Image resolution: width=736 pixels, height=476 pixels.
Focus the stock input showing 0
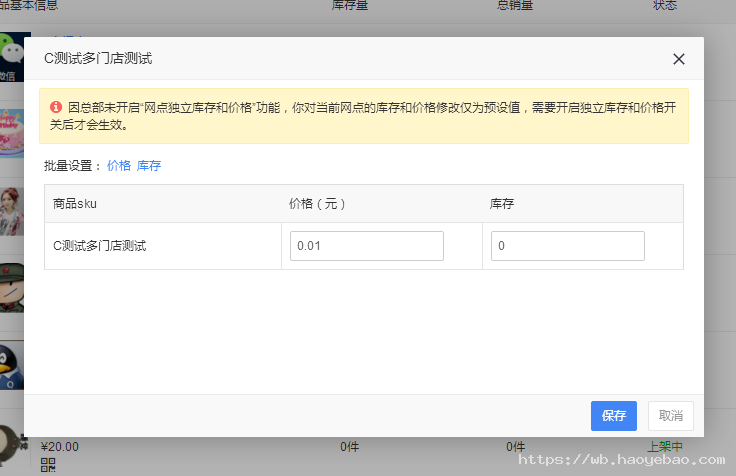567,246
